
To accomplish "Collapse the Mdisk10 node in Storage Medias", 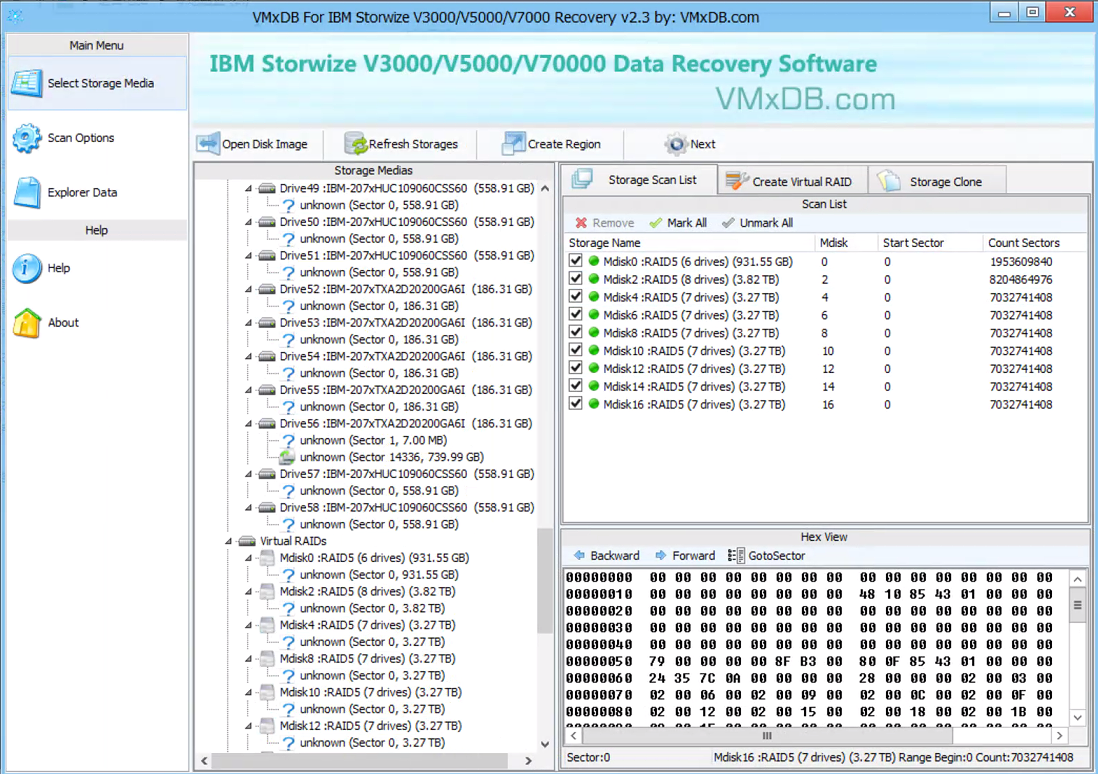I will point(249,693).
